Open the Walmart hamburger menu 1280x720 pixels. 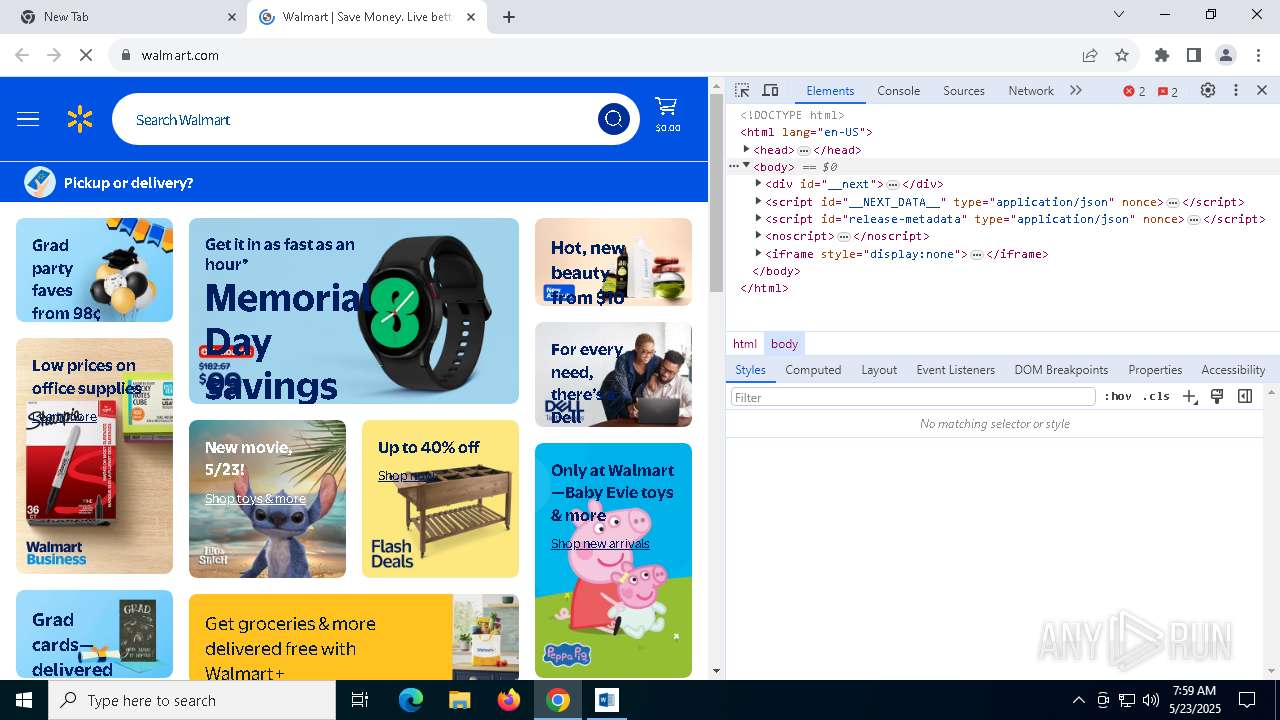coord(28,120)
